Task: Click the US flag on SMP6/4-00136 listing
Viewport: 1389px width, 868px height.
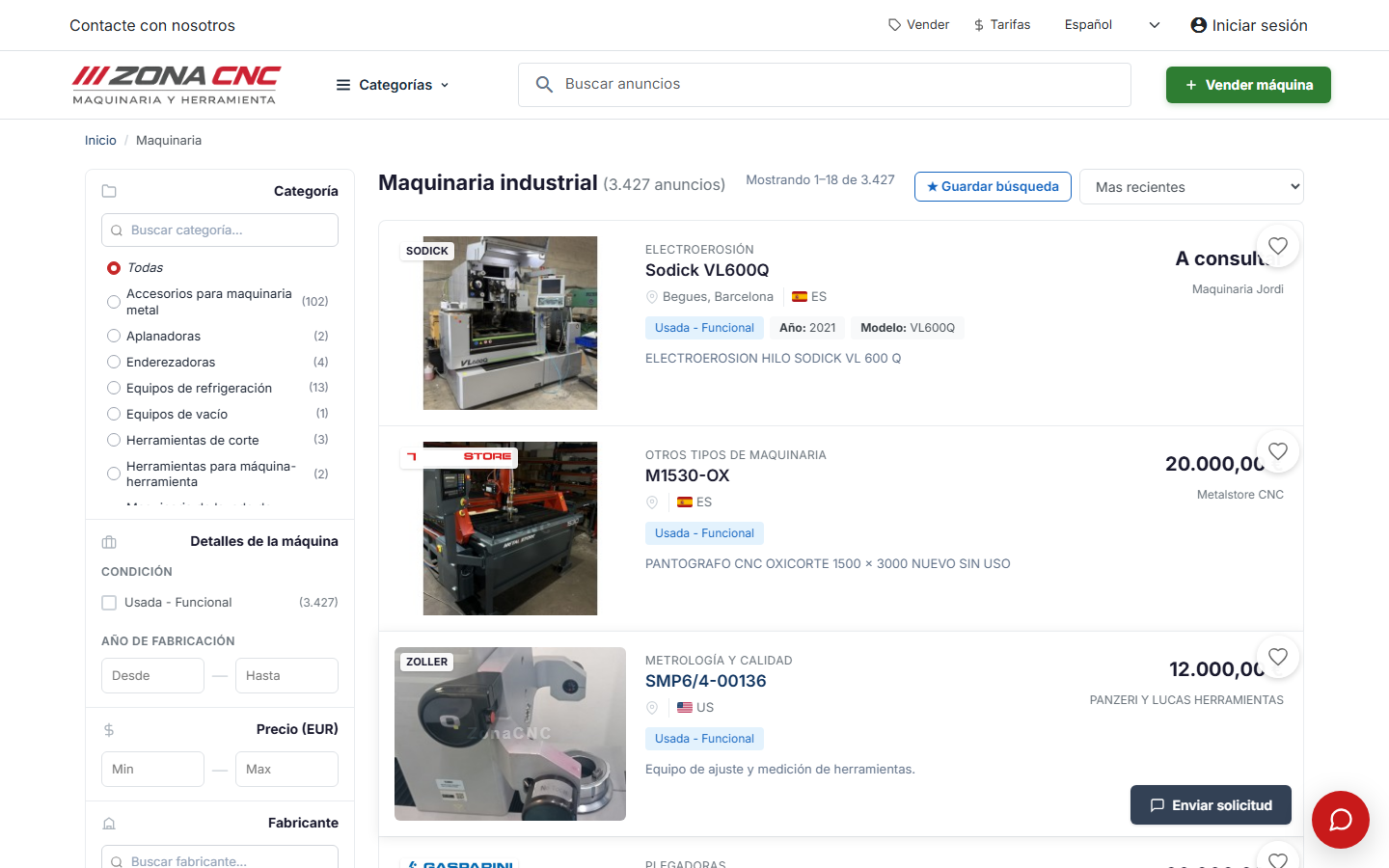Action: [x=685, y=708]
